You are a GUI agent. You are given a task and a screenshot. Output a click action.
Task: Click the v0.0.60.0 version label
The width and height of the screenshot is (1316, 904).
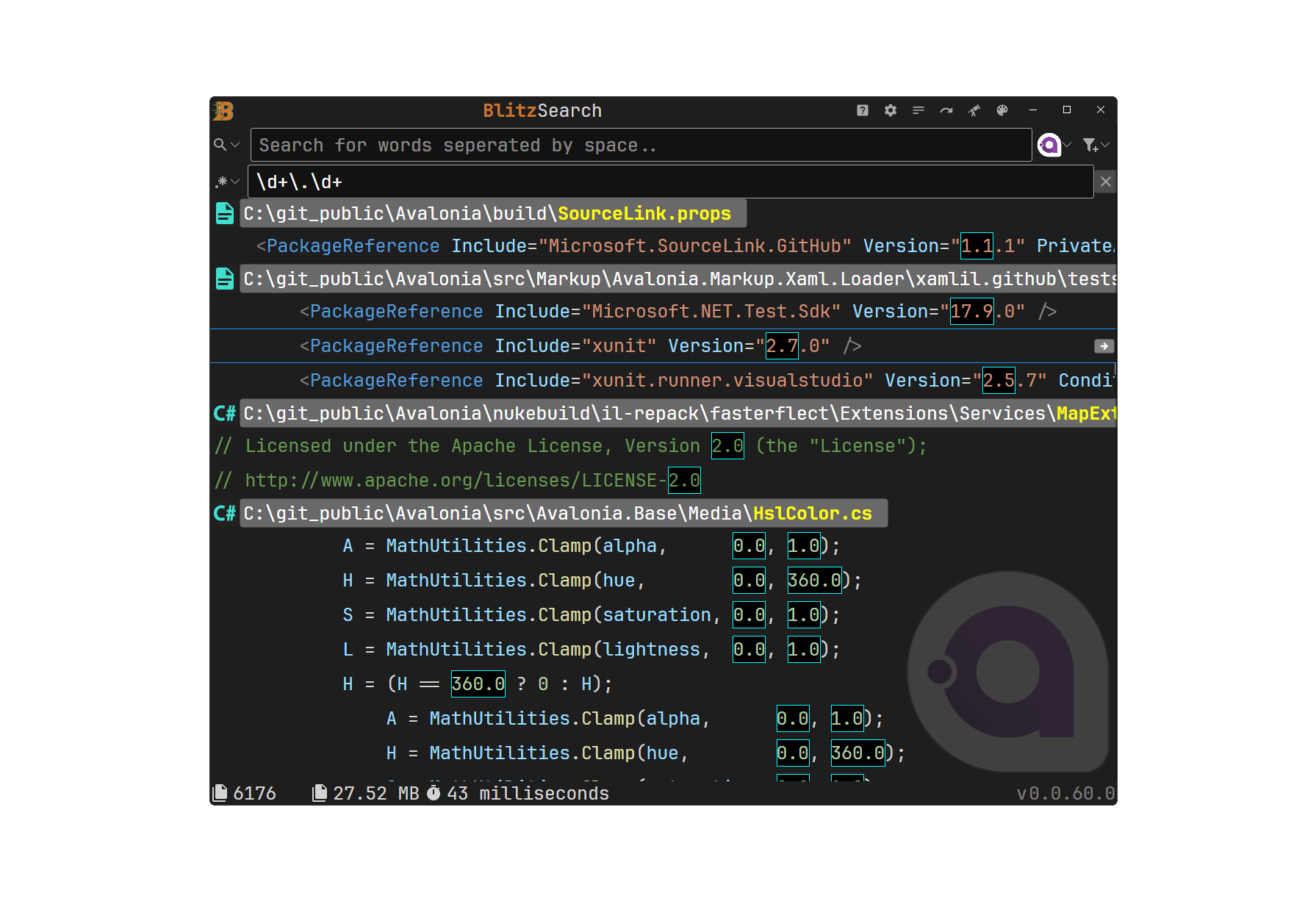tap(1065, 794)
